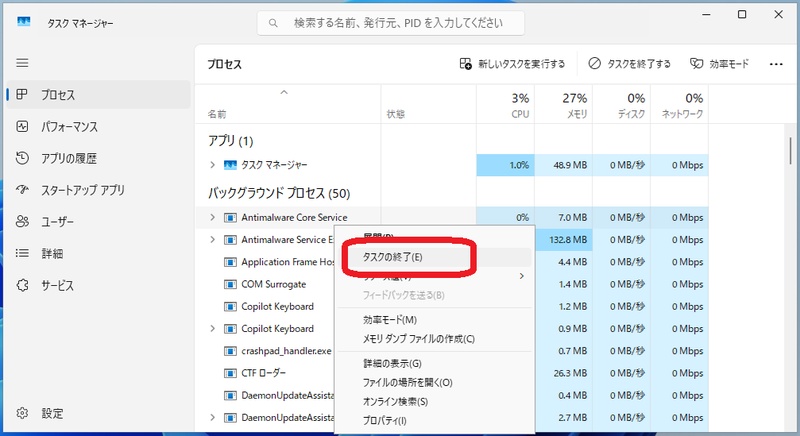Click the アプリの履歴 clock icon
800x436 pixels.
pos(22,158)
